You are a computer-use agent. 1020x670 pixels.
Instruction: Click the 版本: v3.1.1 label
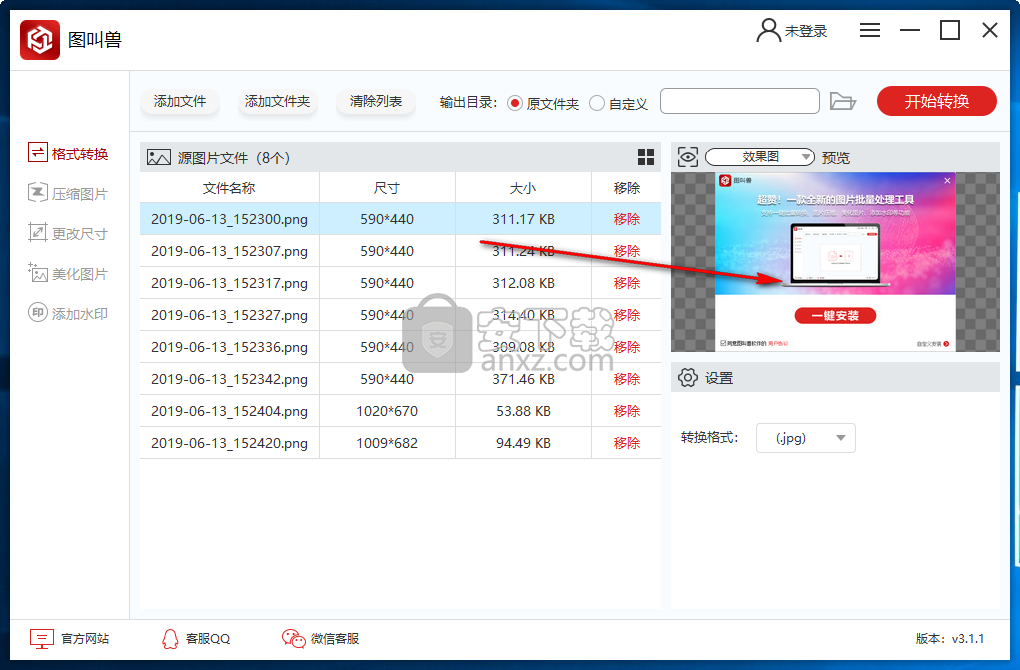tap(950, 639)
